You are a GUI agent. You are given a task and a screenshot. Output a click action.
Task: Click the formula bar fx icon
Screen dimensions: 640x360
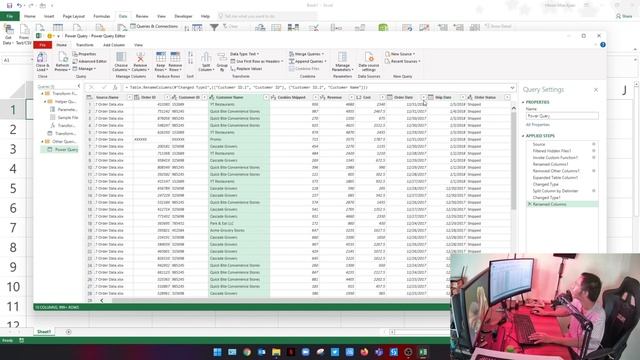coord(116,88)
